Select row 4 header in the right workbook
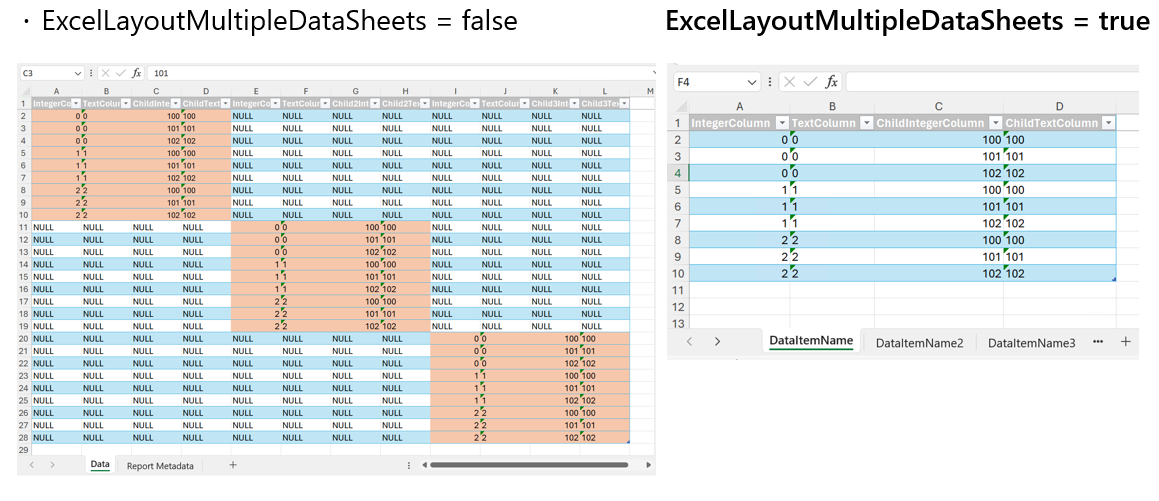Viewport: 1159px width, 501px height. 678,174
